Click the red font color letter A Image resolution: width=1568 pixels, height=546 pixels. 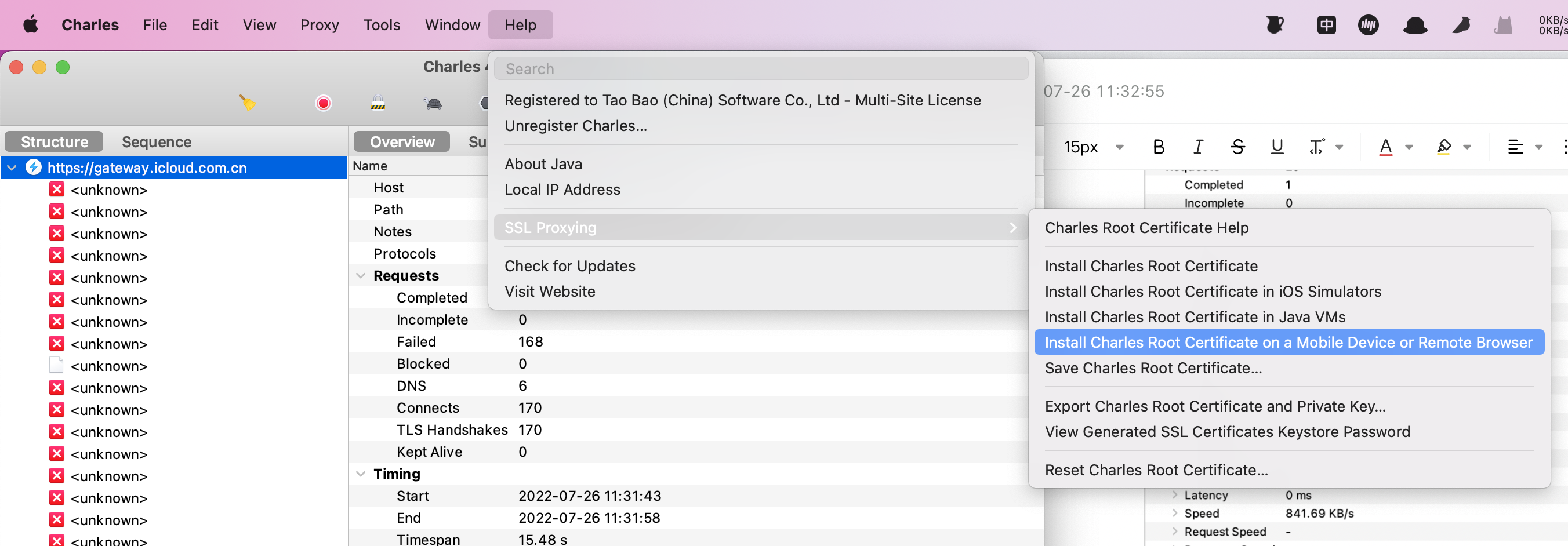click(x=1385, y=147)
